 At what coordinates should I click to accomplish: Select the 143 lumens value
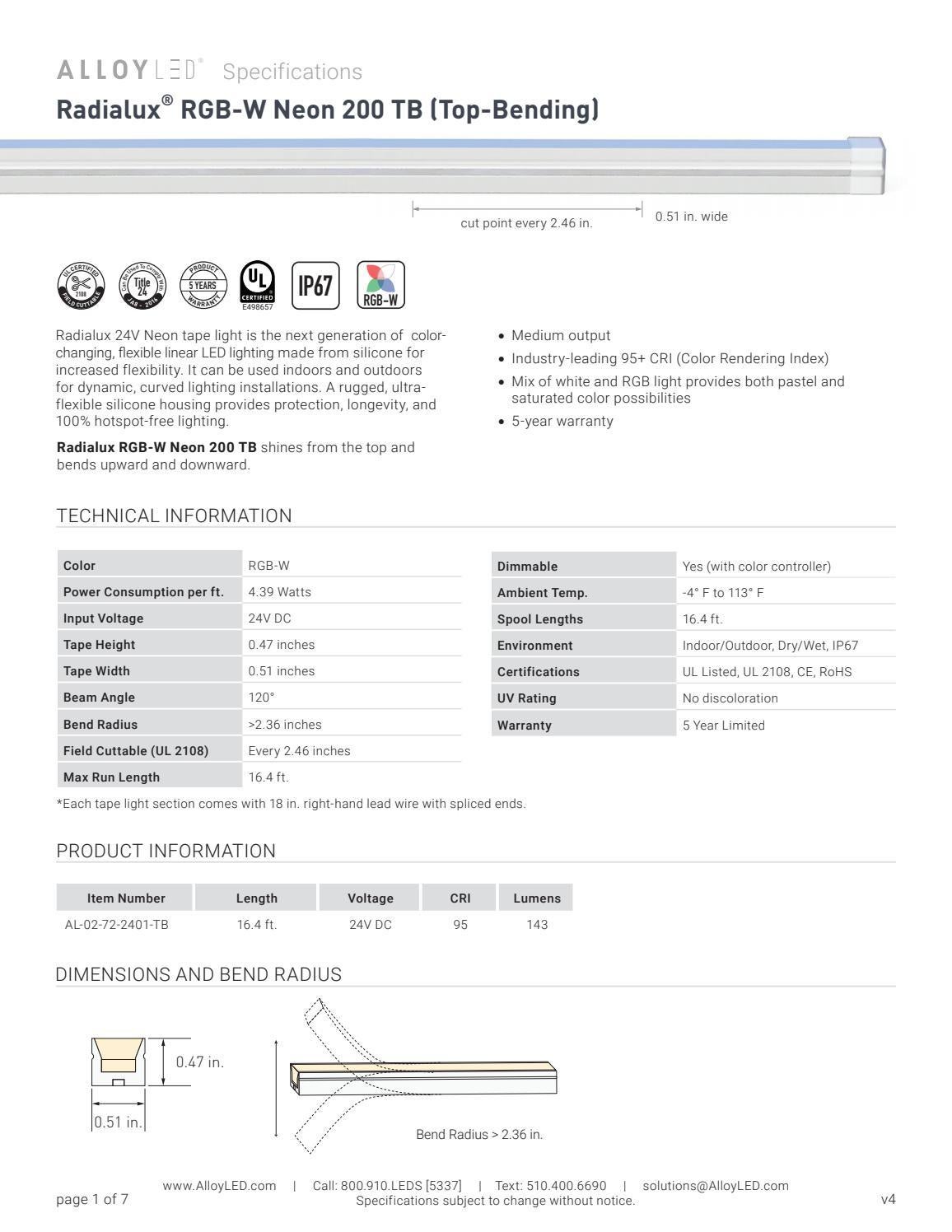pos(537,925)
